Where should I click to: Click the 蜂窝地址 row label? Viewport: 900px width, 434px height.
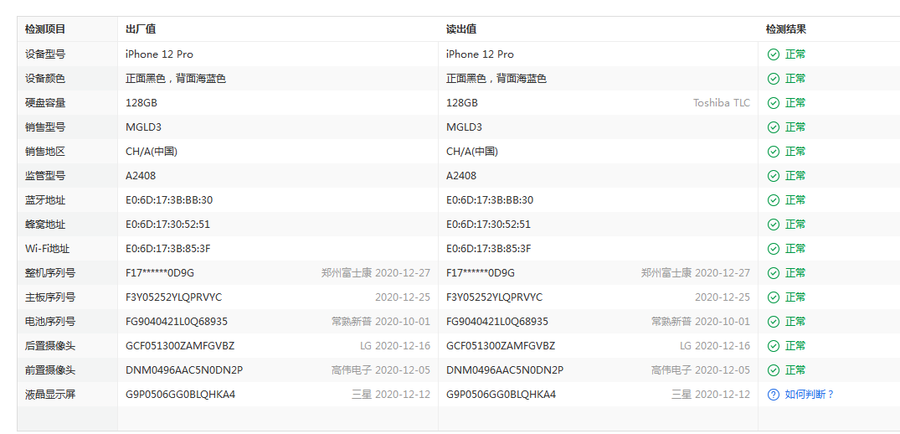click(45, 224)
